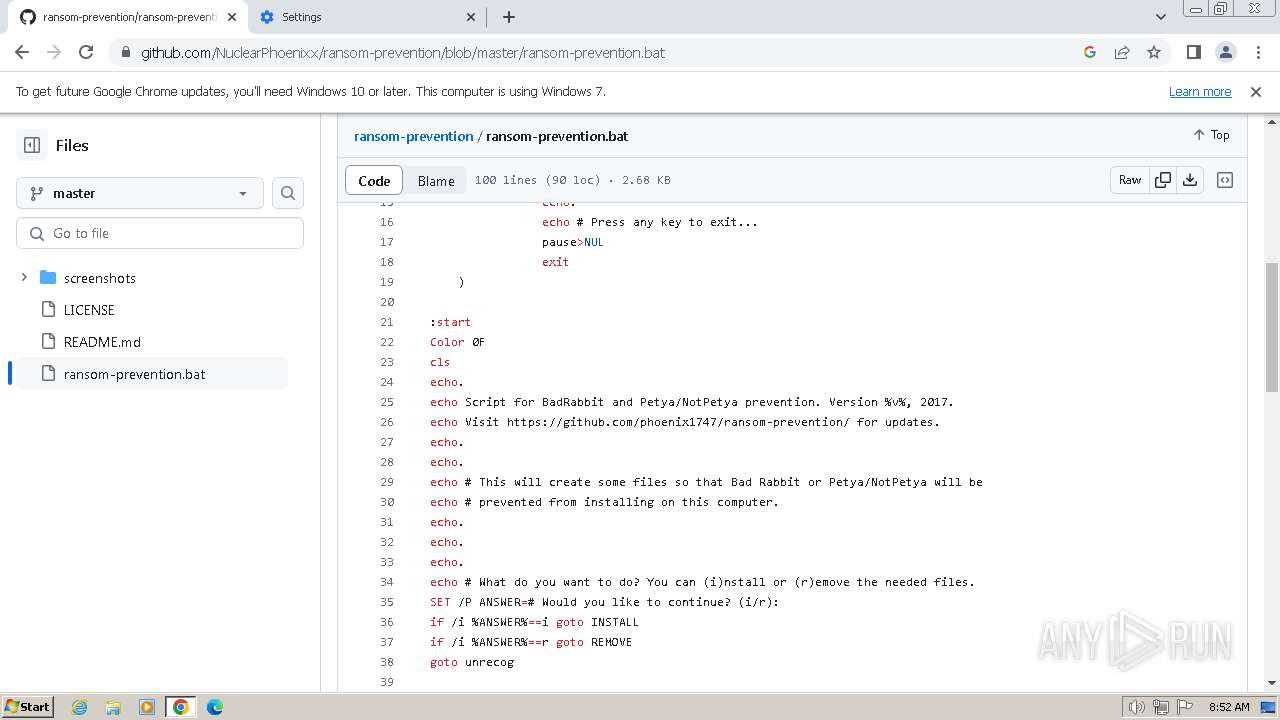Open the master branch dropdown

pos(140,193)
